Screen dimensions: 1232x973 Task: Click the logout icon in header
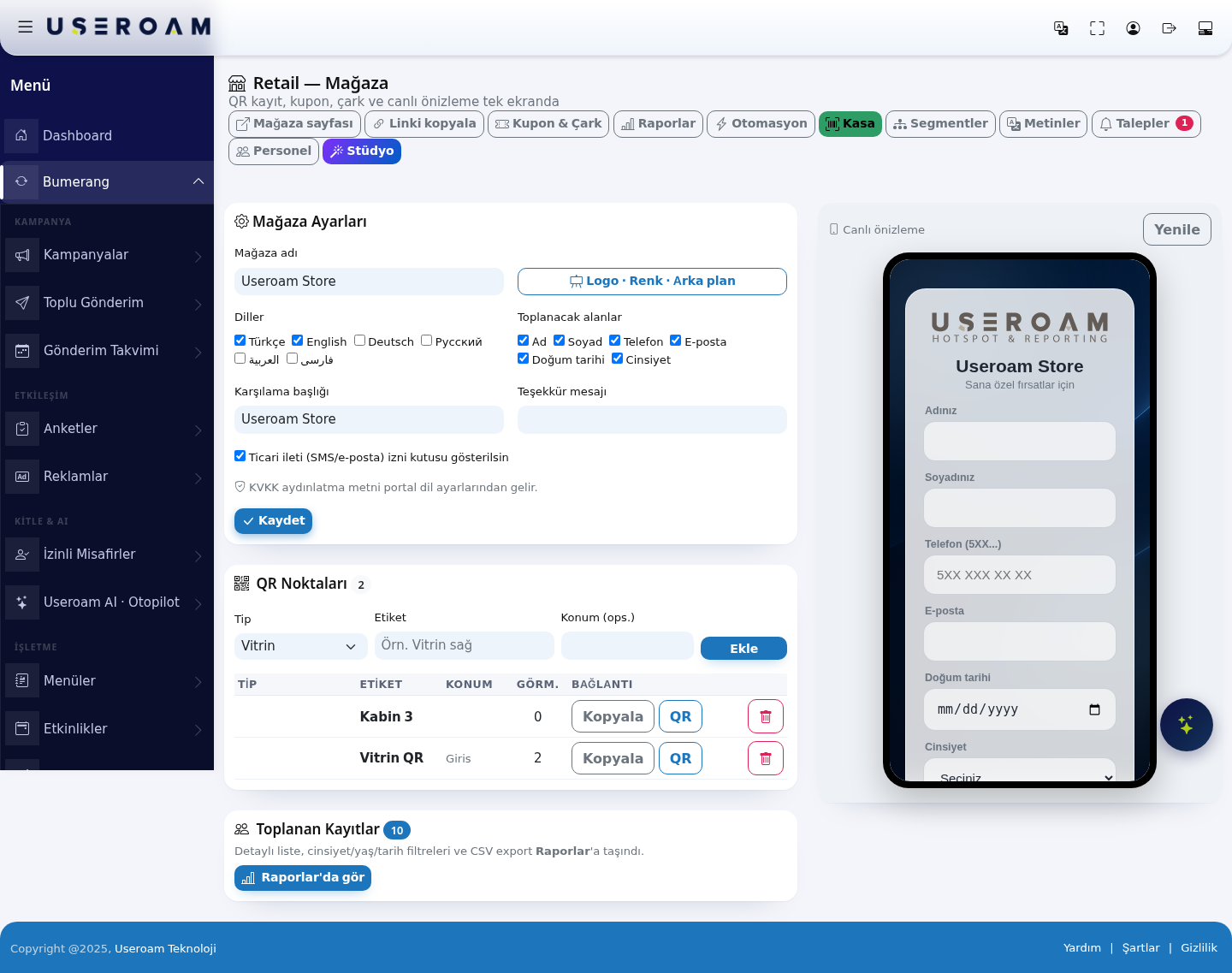click(1169, 28)
